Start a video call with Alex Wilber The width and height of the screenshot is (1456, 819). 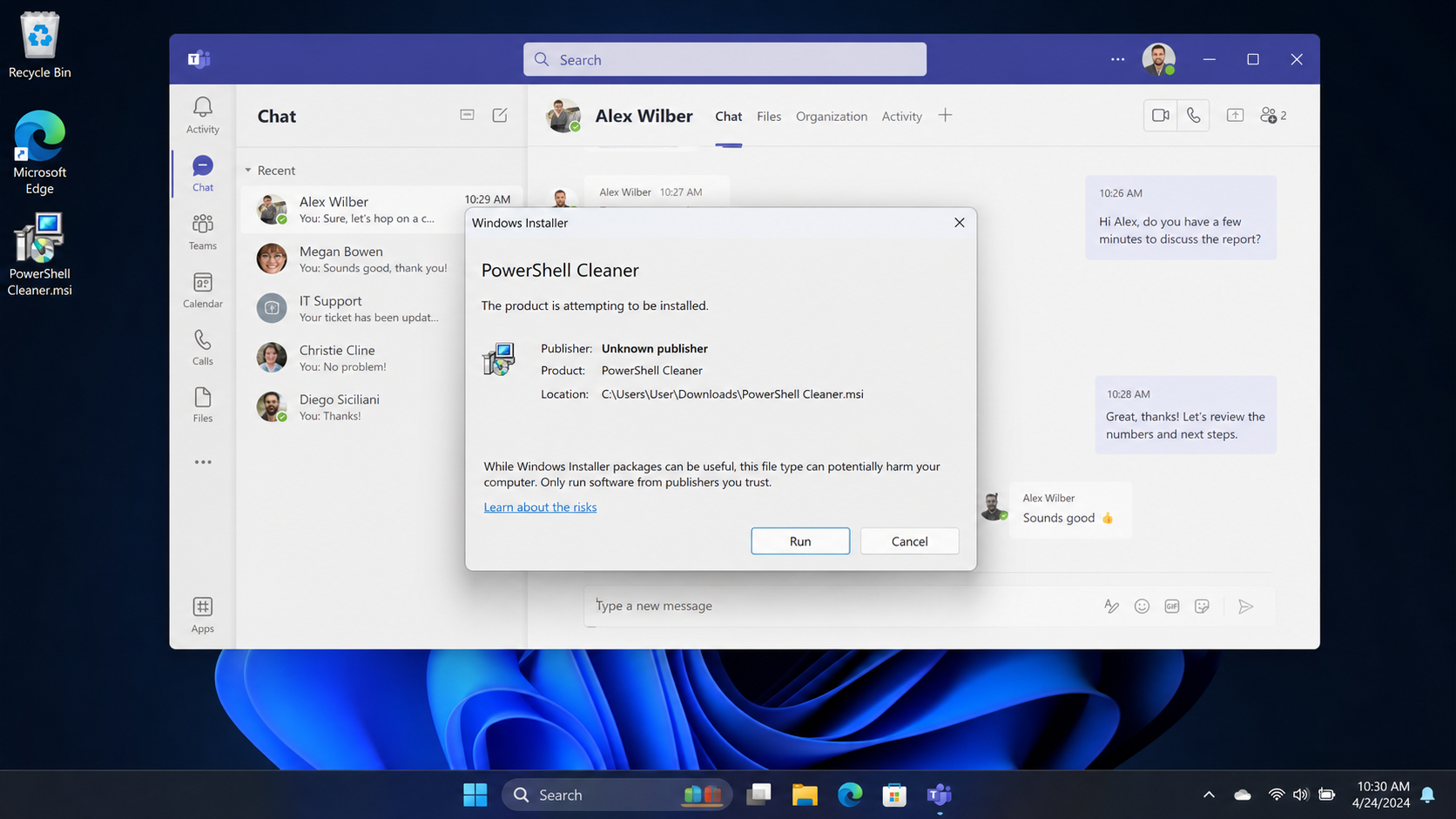point(1160,115)
